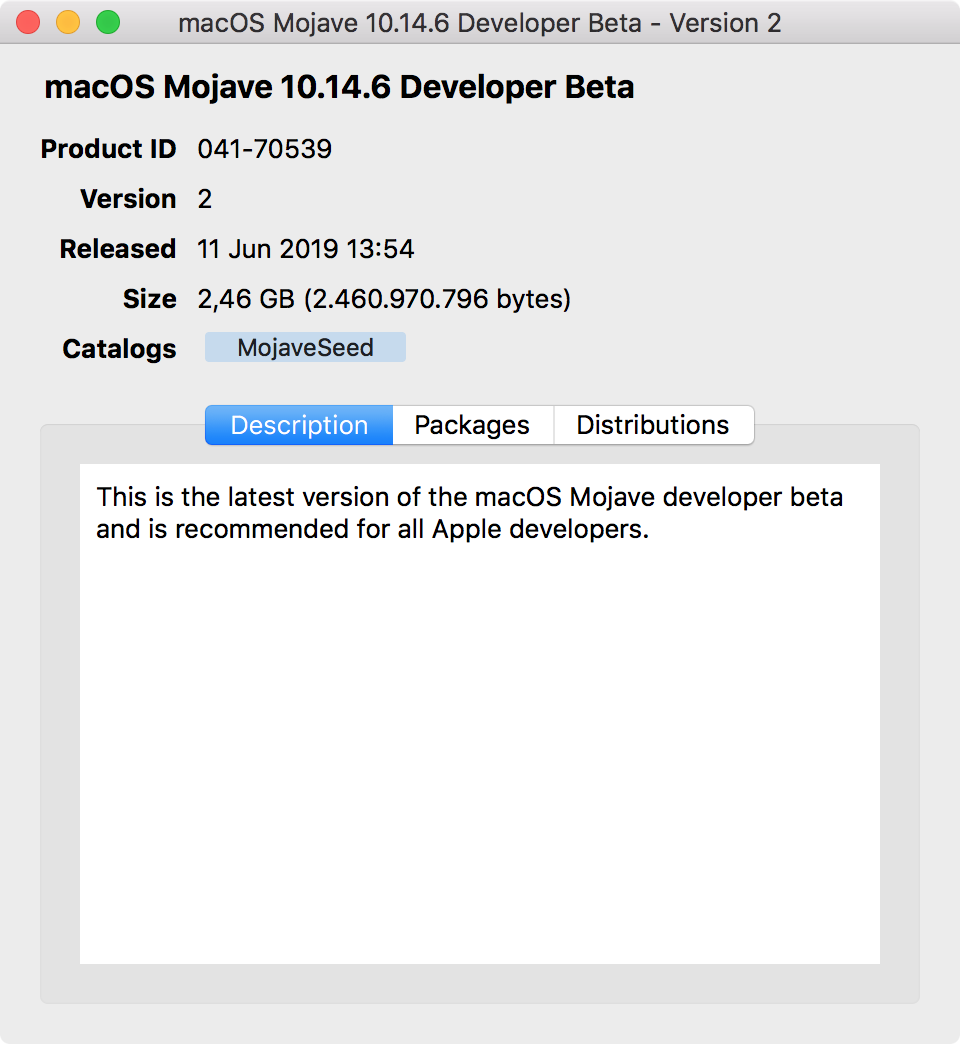Viewport: 960px width, 1044px height.
Task: Click the sentence 'recommended for all Apple developers'
Action: pos(411,529)
